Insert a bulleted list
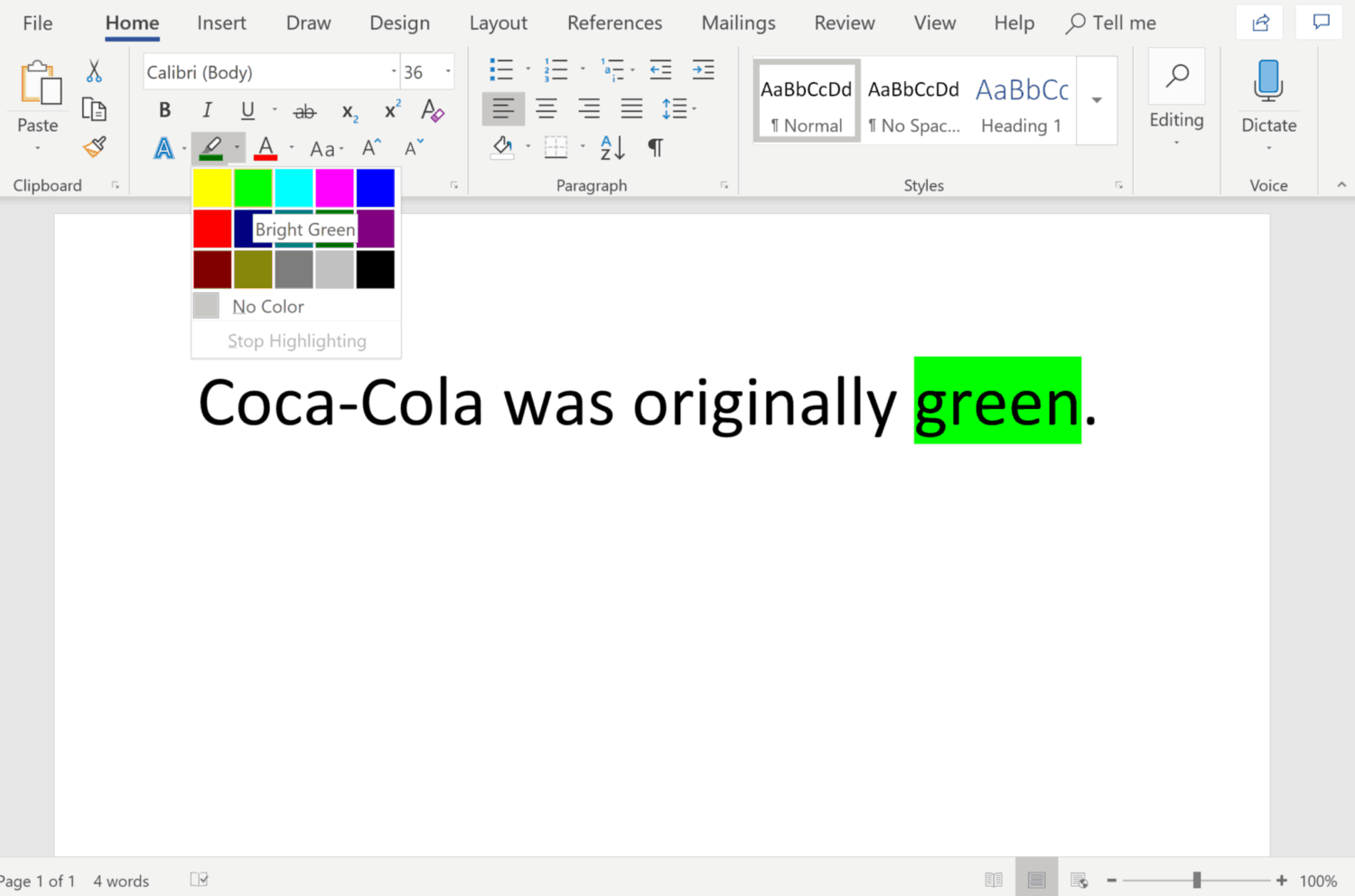 (500, 70)
